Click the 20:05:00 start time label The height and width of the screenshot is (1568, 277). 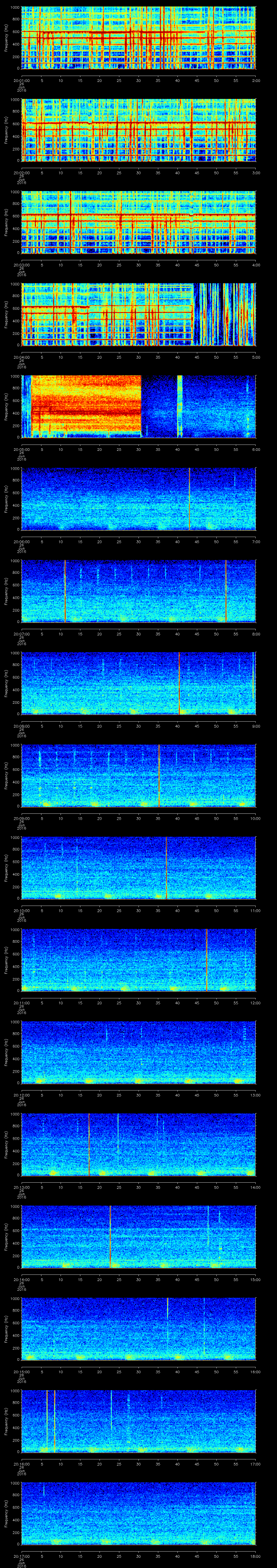[x=21, y=449]
